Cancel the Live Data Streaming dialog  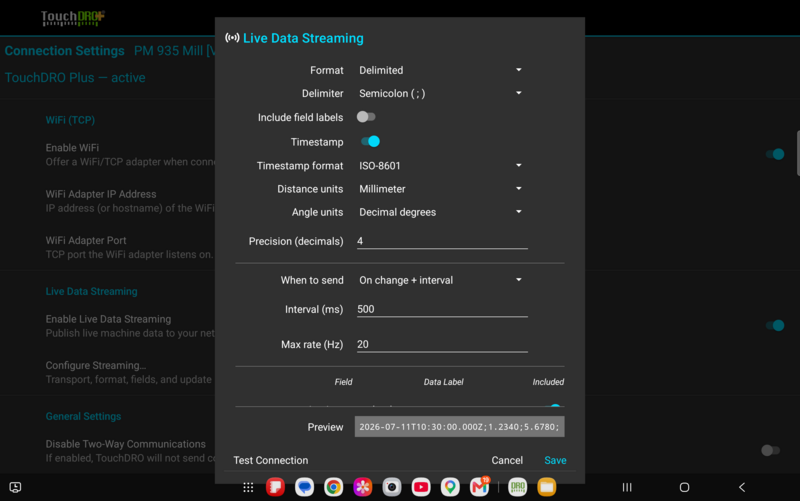507,460
